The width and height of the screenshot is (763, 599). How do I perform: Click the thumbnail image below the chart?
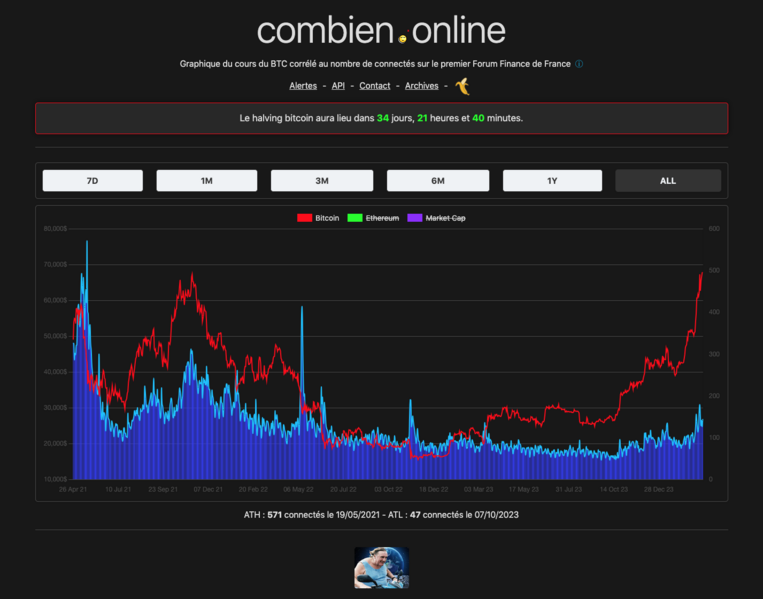(x=382, y=567)
